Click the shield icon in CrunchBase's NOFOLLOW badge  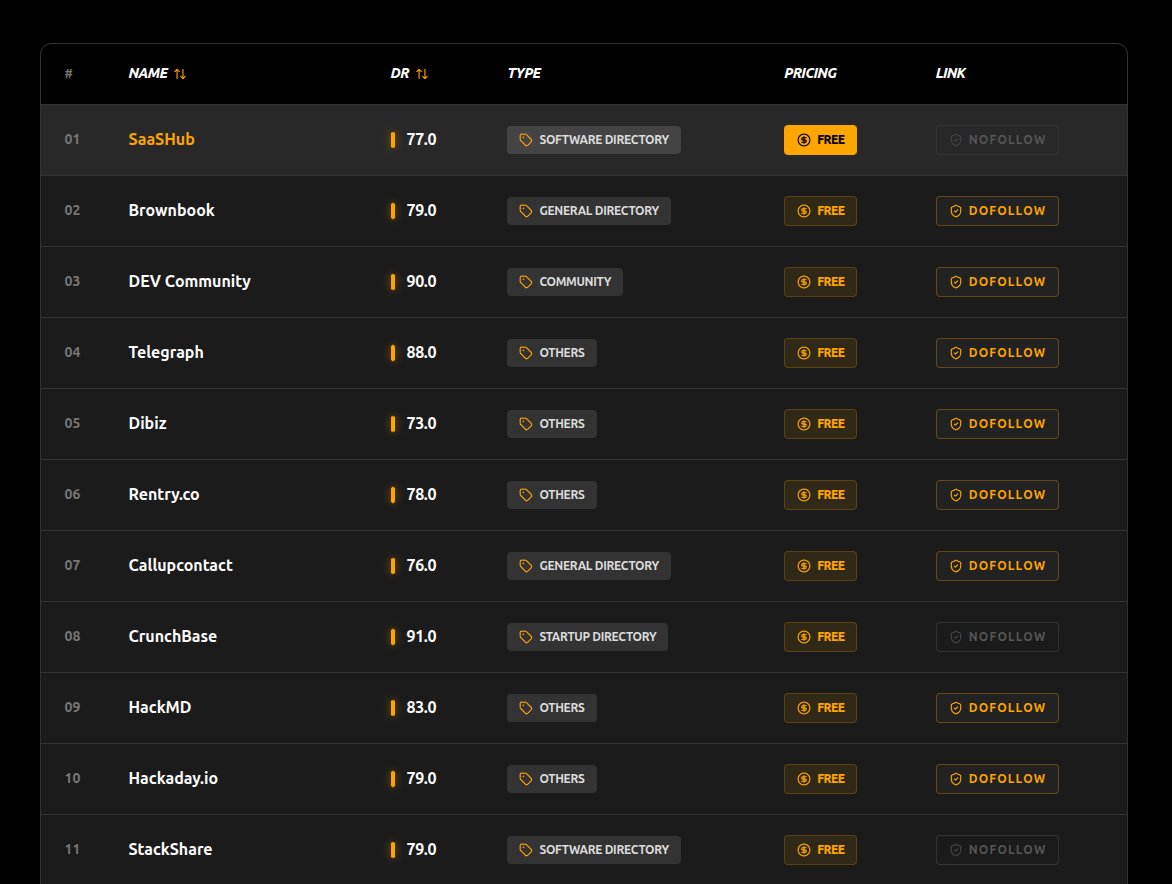click(955, 637)
